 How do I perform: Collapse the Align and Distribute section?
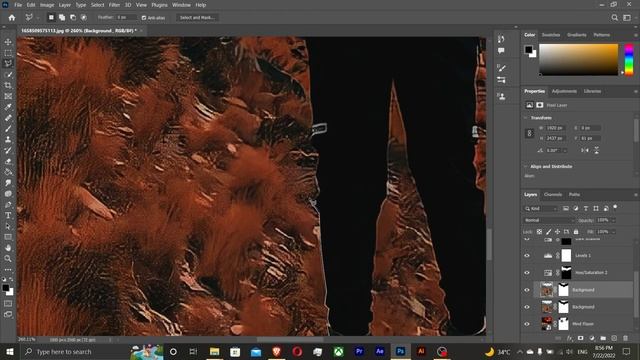coord(526,167)
